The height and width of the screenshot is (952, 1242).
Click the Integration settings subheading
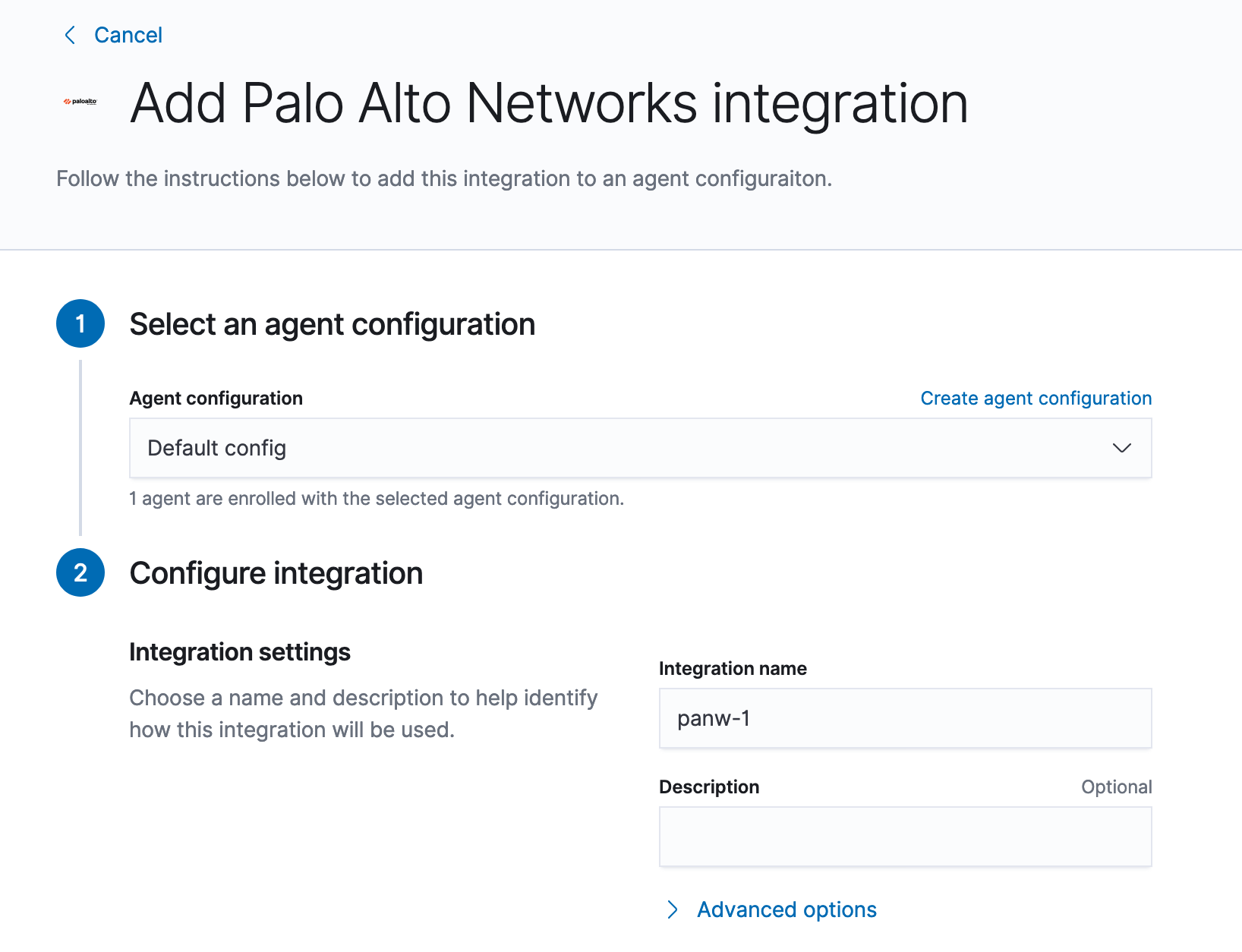pos(240,652)
